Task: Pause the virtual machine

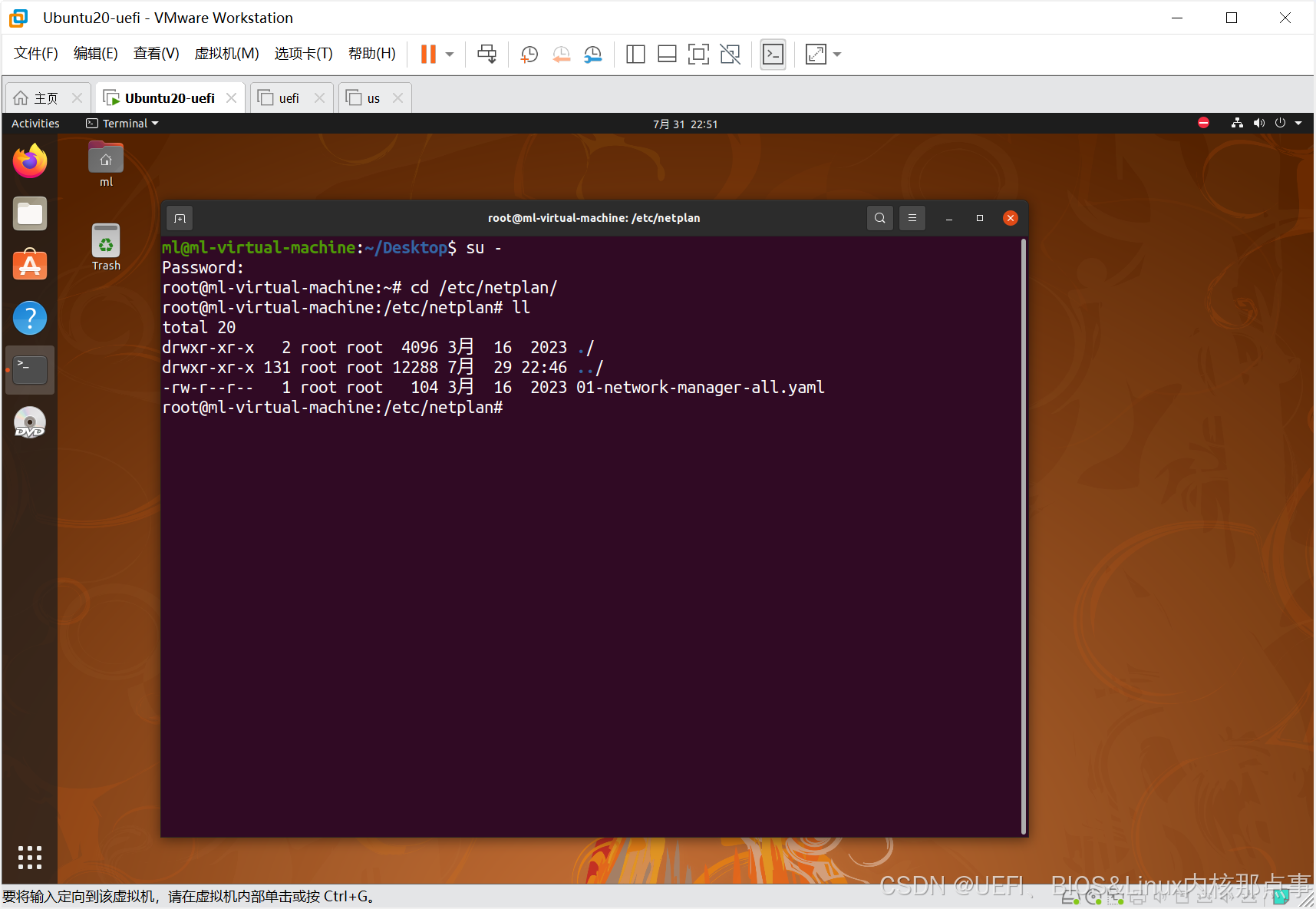Action: click(x=428, y=54)
